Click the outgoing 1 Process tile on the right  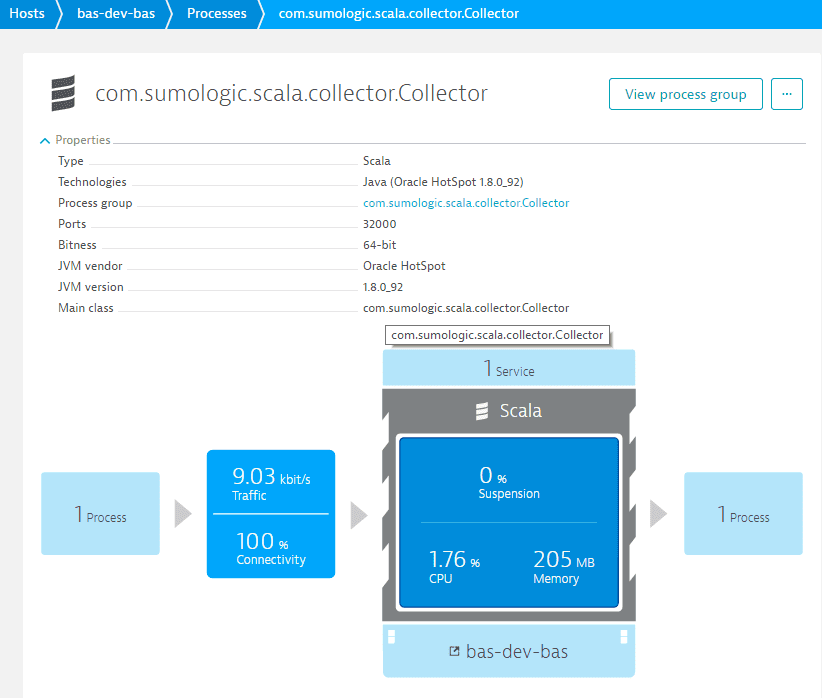tap(743, 513)
